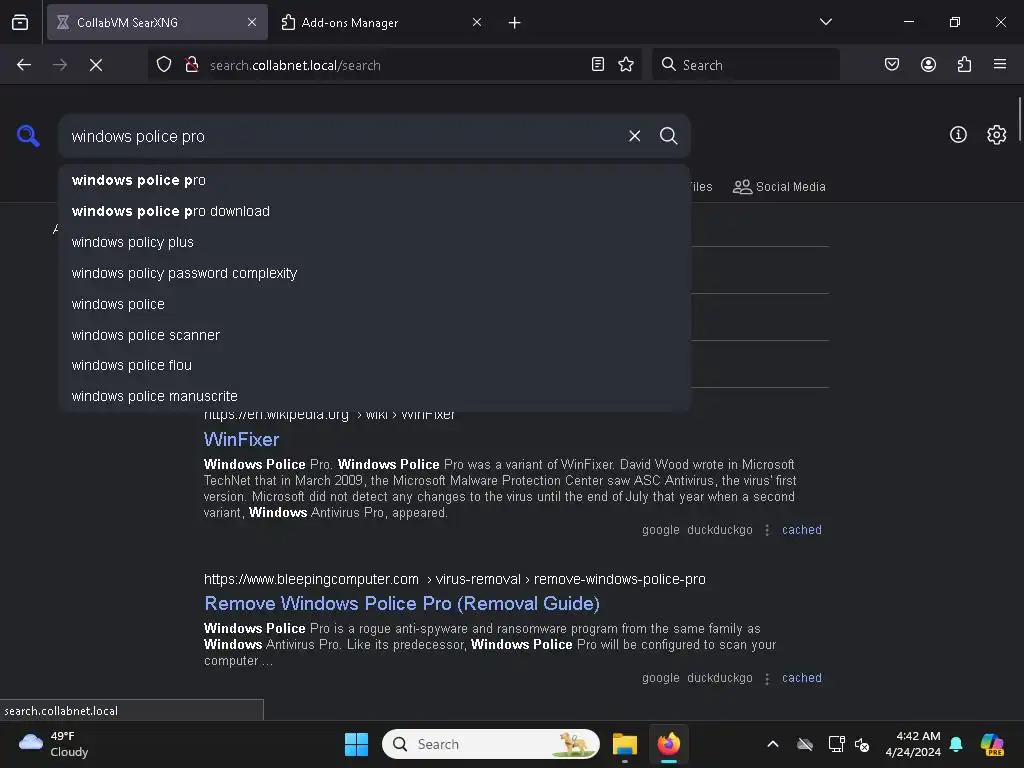
Task: Show hidden system tray icons
Action: pos(773,744)
